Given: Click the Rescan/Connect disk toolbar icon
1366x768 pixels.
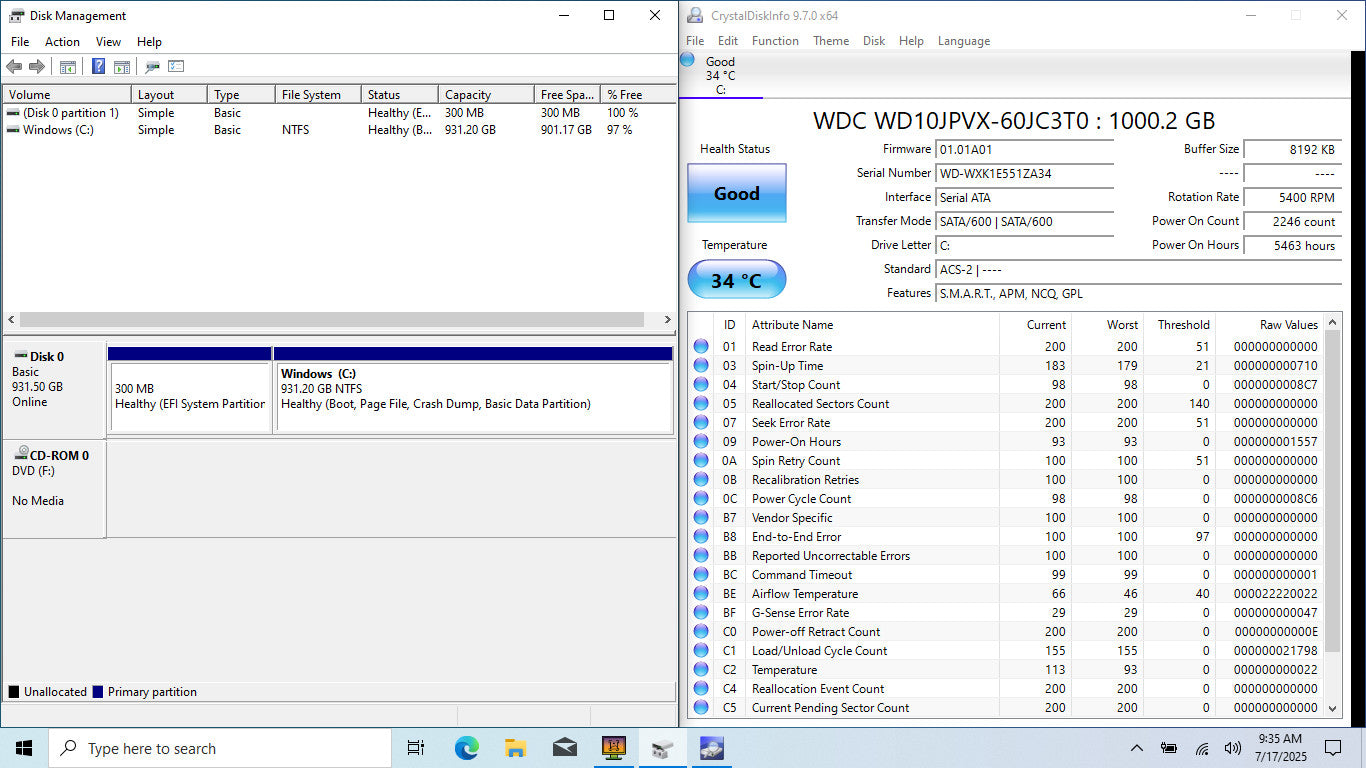Looking at the screenshot, I should click(x=152, y=67).
